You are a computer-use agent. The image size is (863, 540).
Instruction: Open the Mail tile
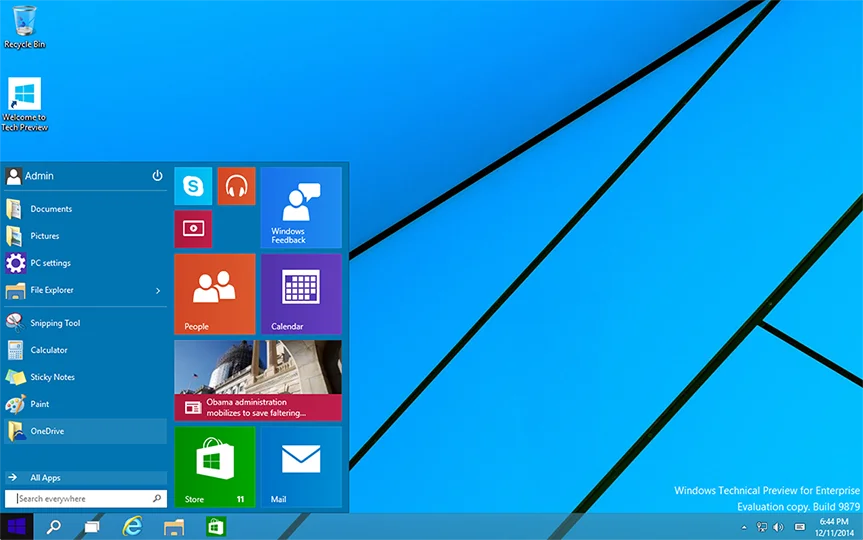[301, 467]
